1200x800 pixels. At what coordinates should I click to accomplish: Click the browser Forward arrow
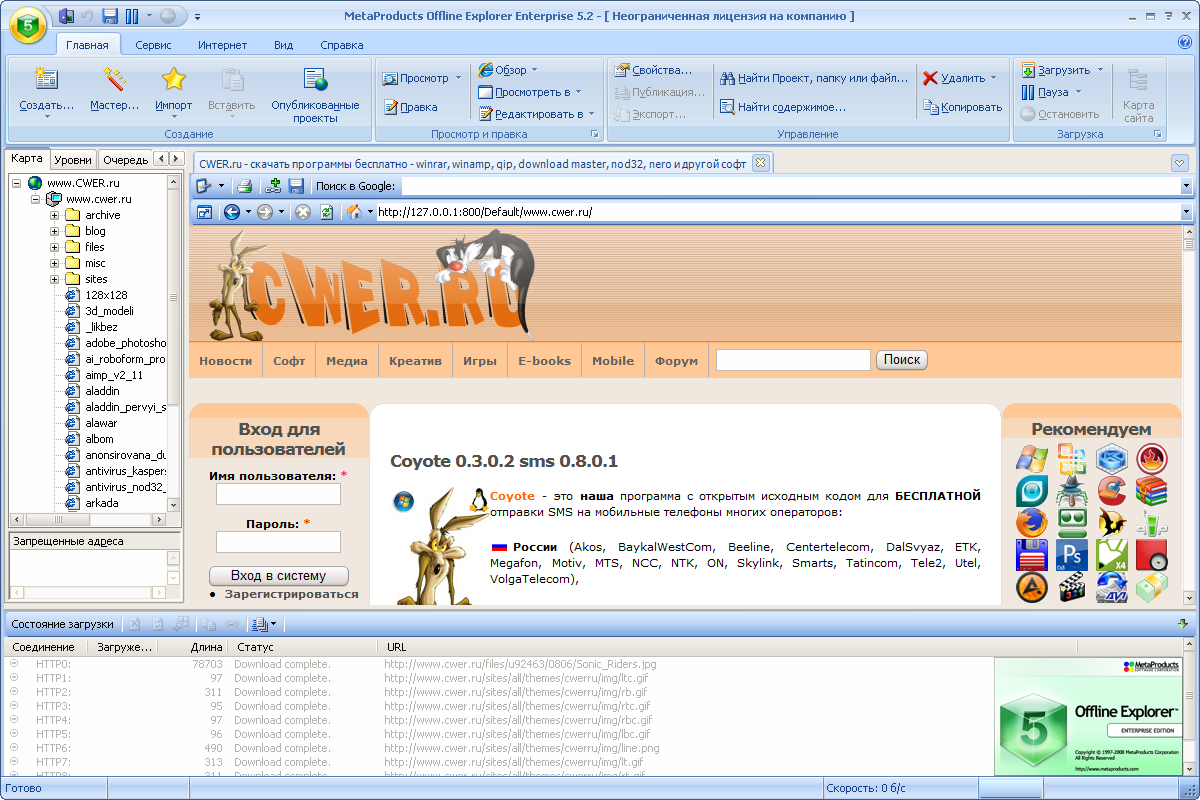pyautogui.click(x=265, y=212)
